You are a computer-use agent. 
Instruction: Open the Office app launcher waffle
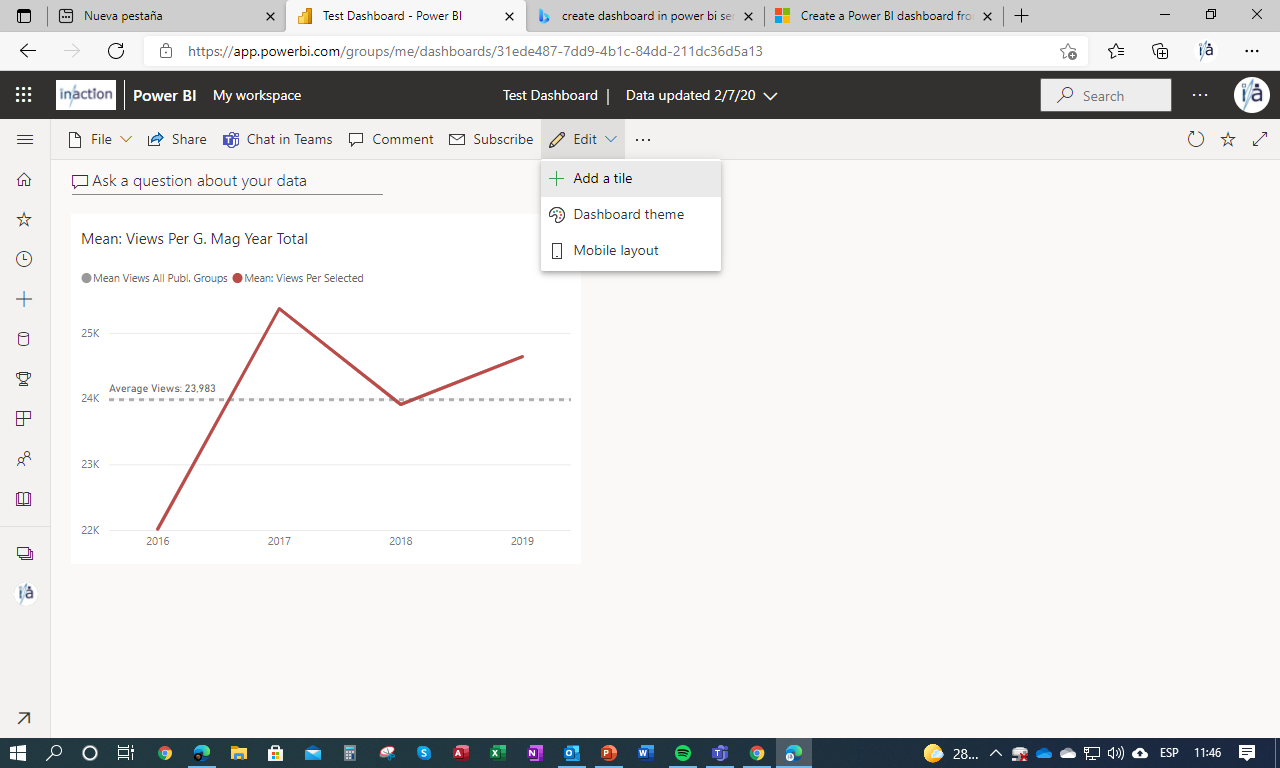point(24,95)
